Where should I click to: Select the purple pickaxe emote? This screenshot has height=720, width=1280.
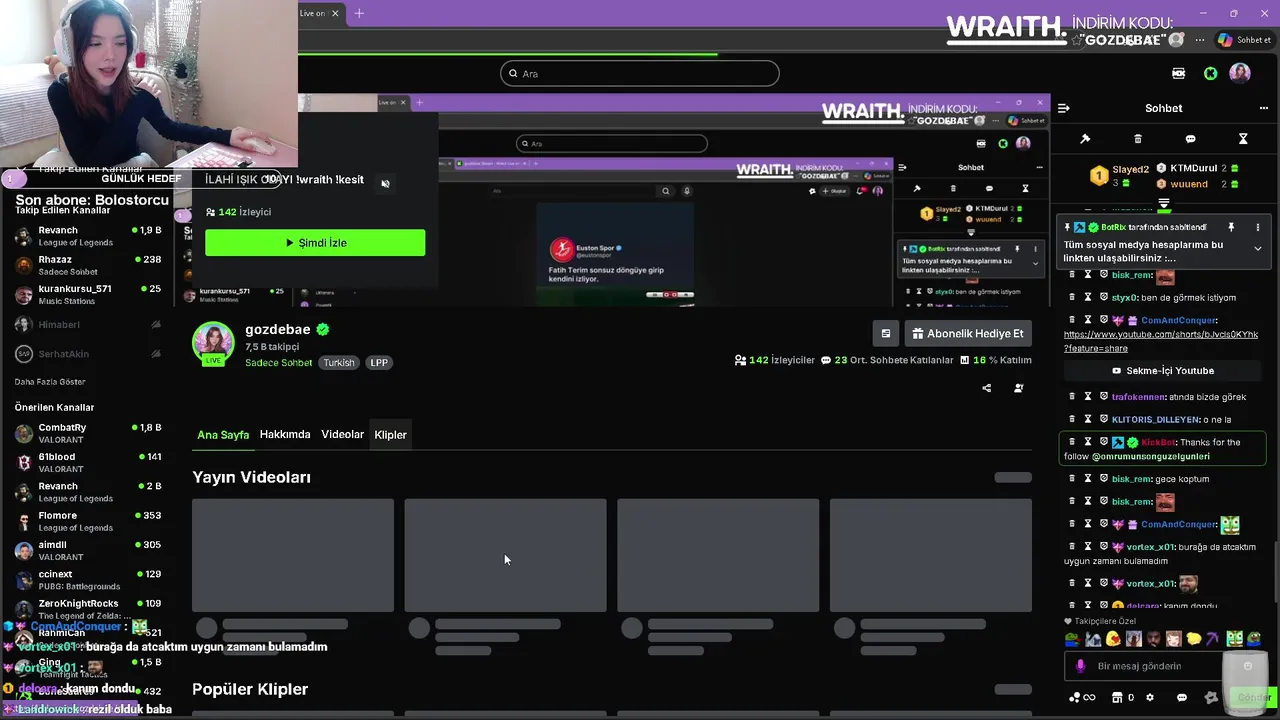[x=1212, y=639]
